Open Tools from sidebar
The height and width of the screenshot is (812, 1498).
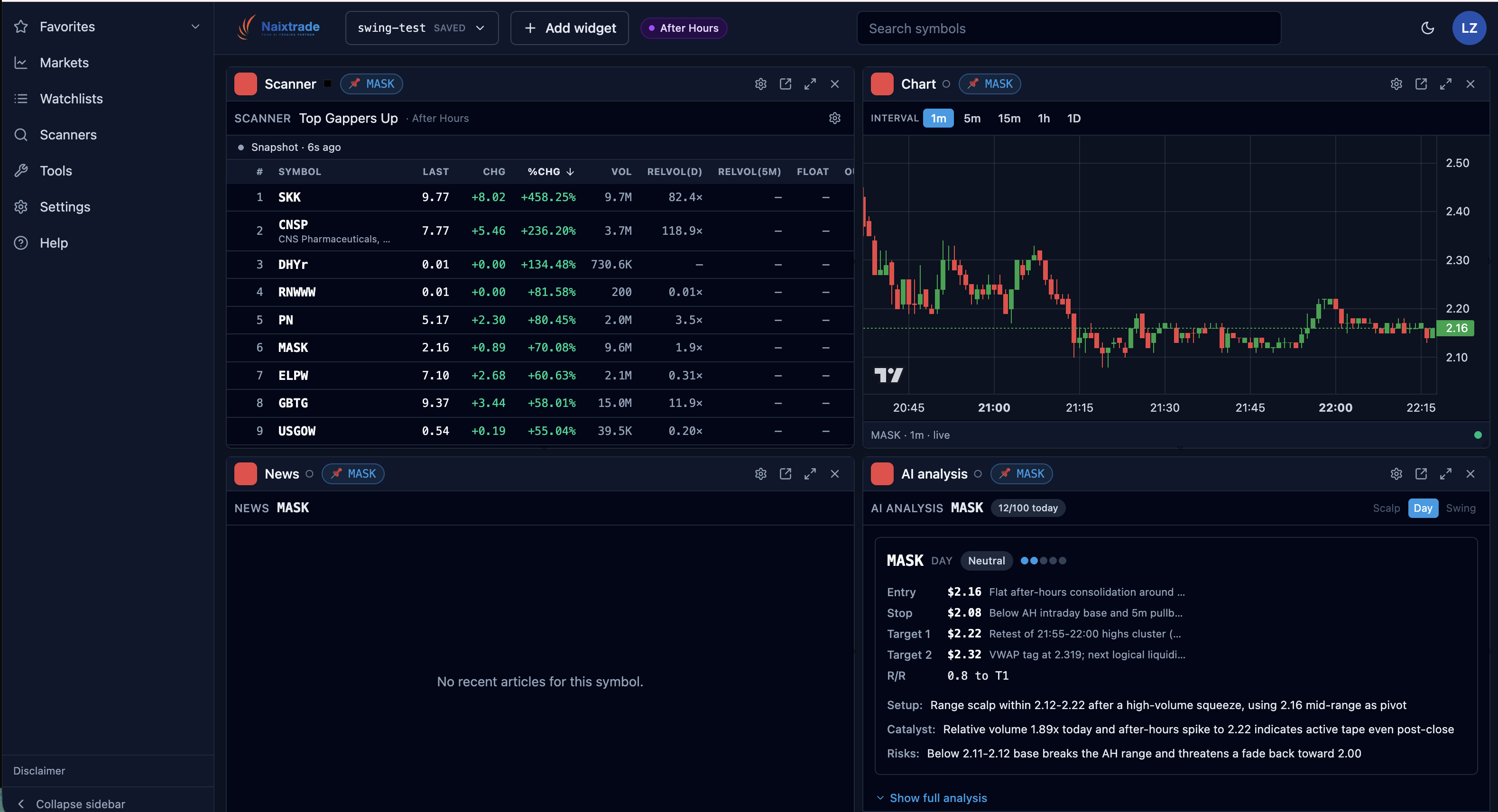[x=56, y=171]
